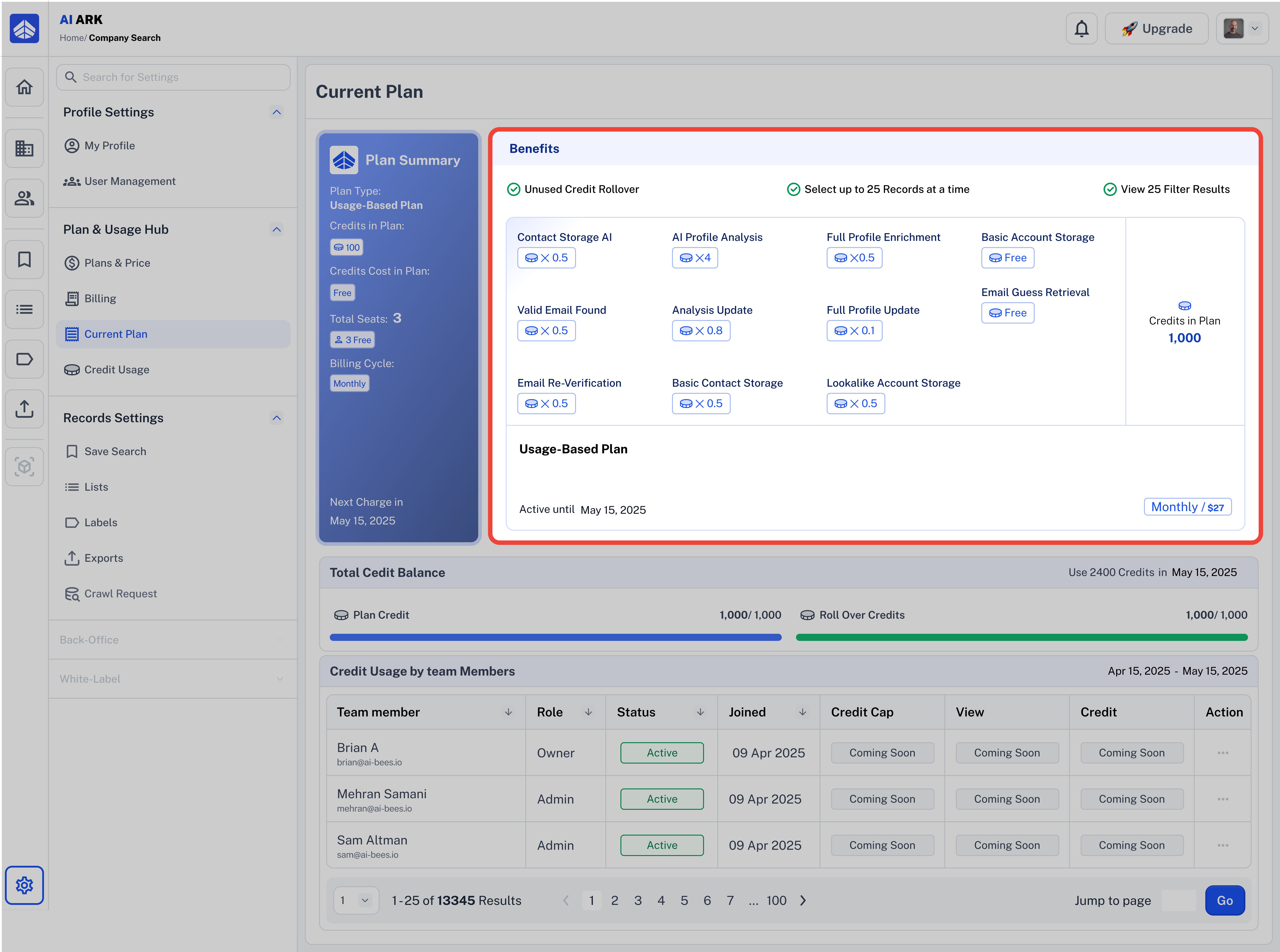Open the bookmark icon in left rail
Image resolution: width=1280 pixels, height=952 pixels.
pos(24,259)
